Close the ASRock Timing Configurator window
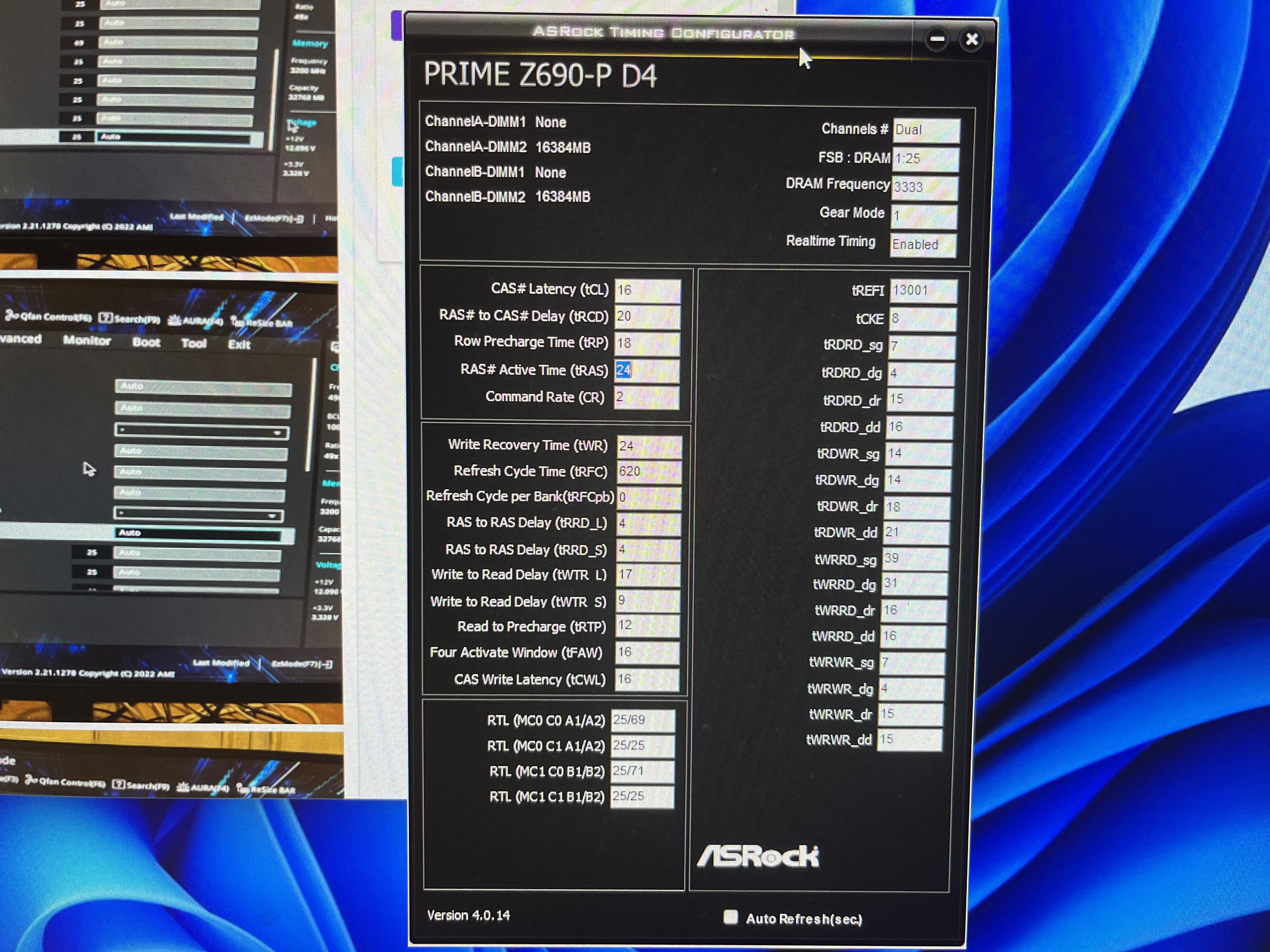Image resolution: width=1270 pixels, height=952 pixels. 971,40
